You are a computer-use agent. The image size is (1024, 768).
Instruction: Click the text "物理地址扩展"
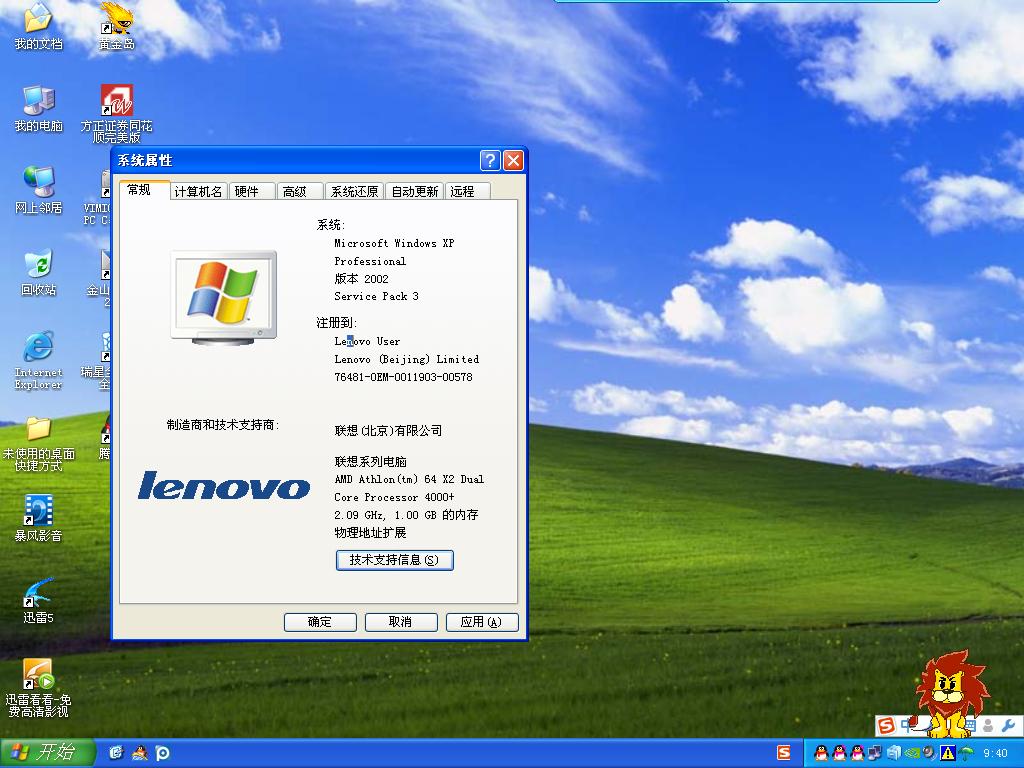point(370,533)
